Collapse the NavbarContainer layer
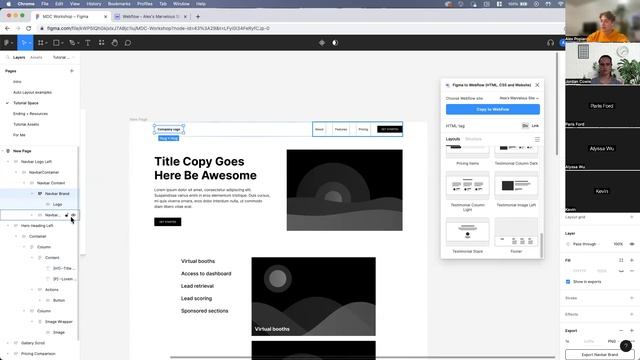640x360 pixels. coord(16,173)
